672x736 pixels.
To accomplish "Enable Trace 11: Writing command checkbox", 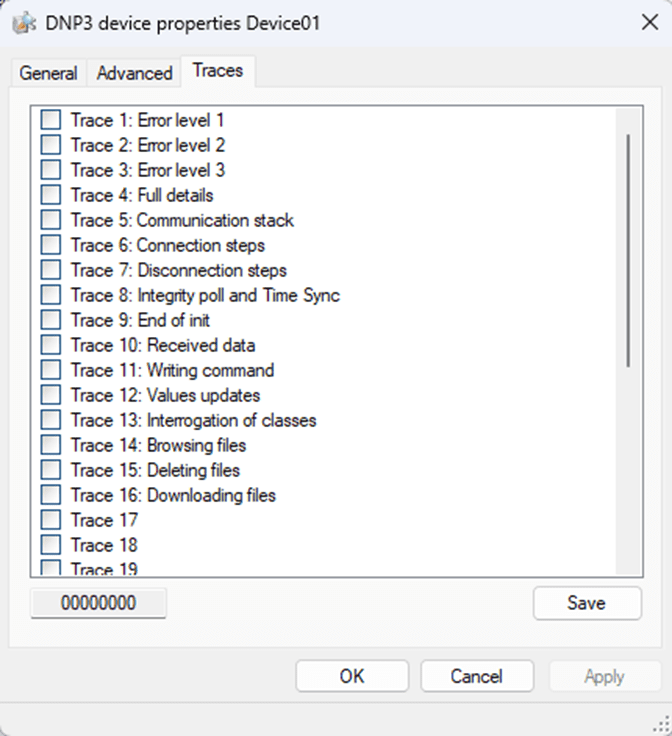I will pos(51,370).
